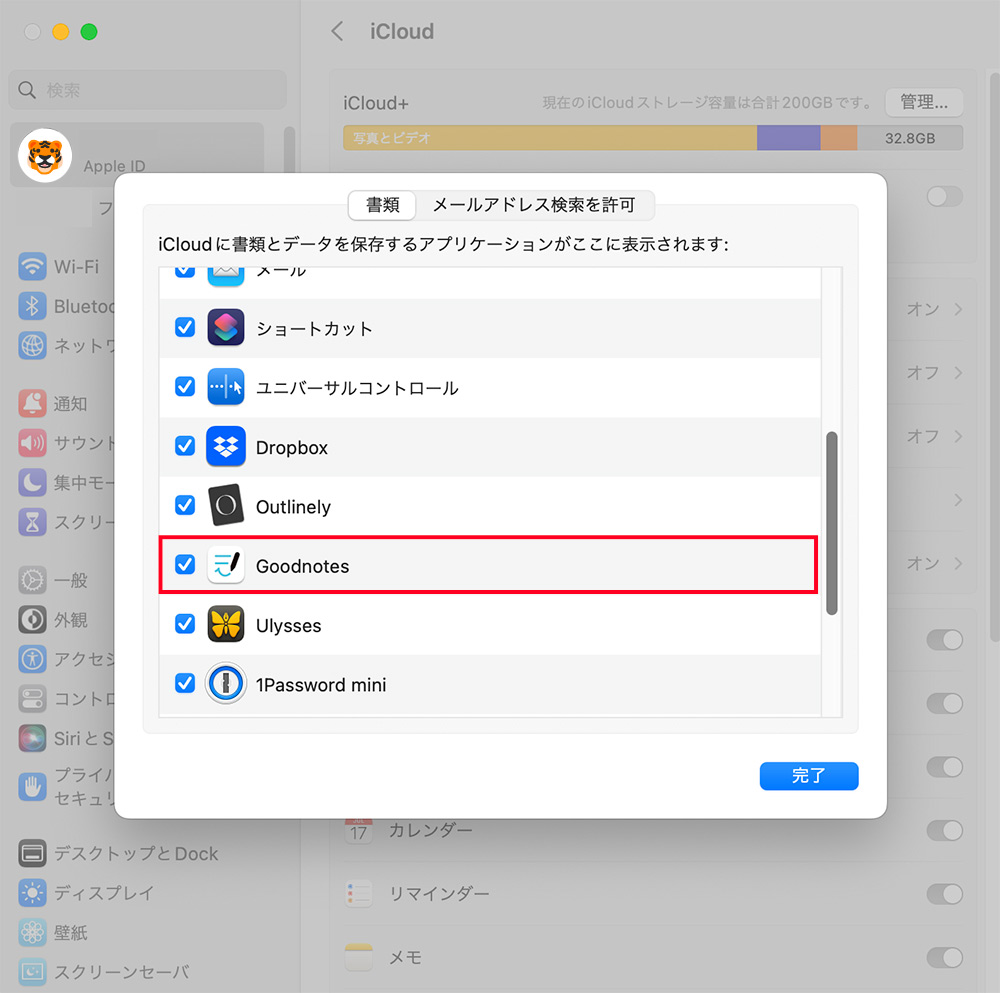Image resolution: width=1000 pixels, height=993 pixels.
Task: Click the orange storage bar segment
Action: pos(839,138)
